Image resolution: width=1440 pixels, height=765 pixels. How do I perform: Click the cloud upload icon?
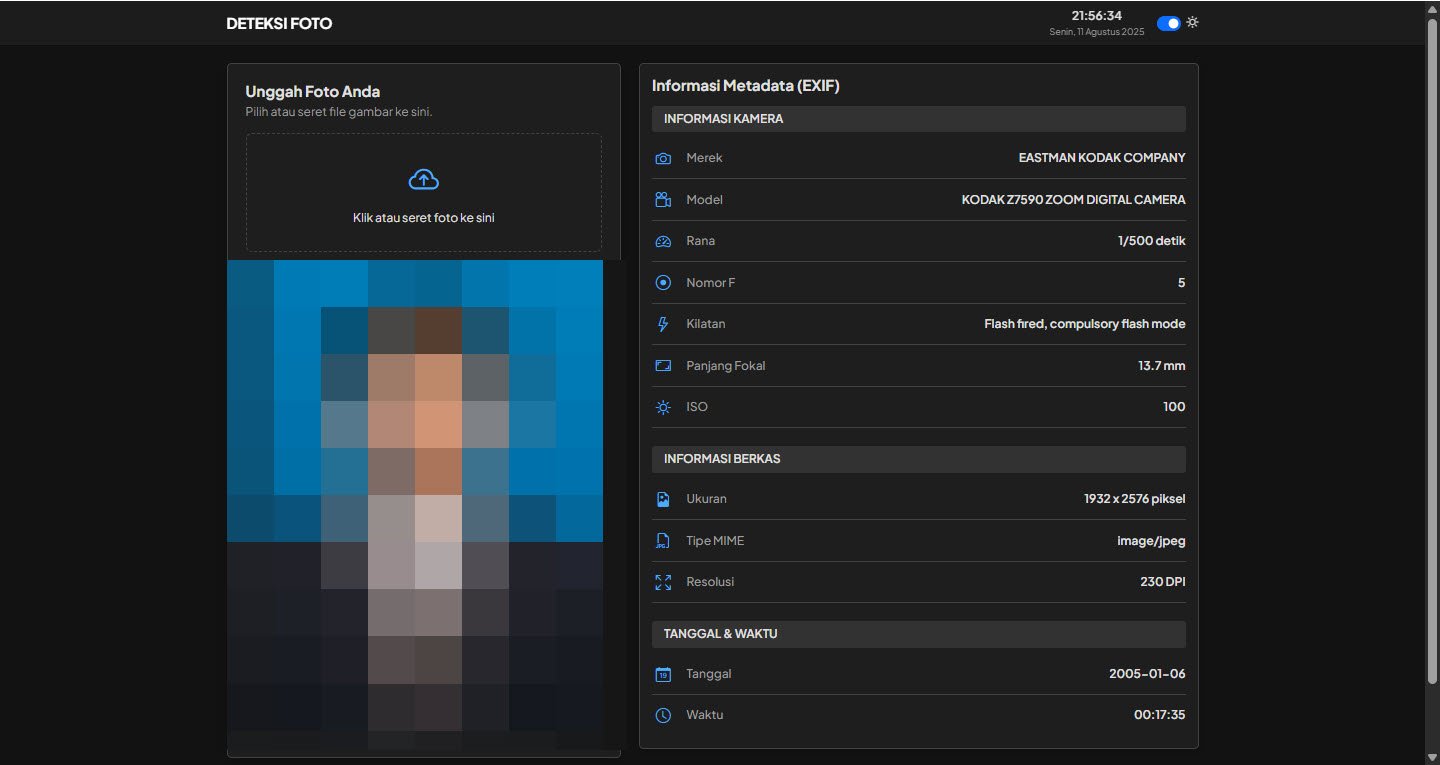coord(424,180)
